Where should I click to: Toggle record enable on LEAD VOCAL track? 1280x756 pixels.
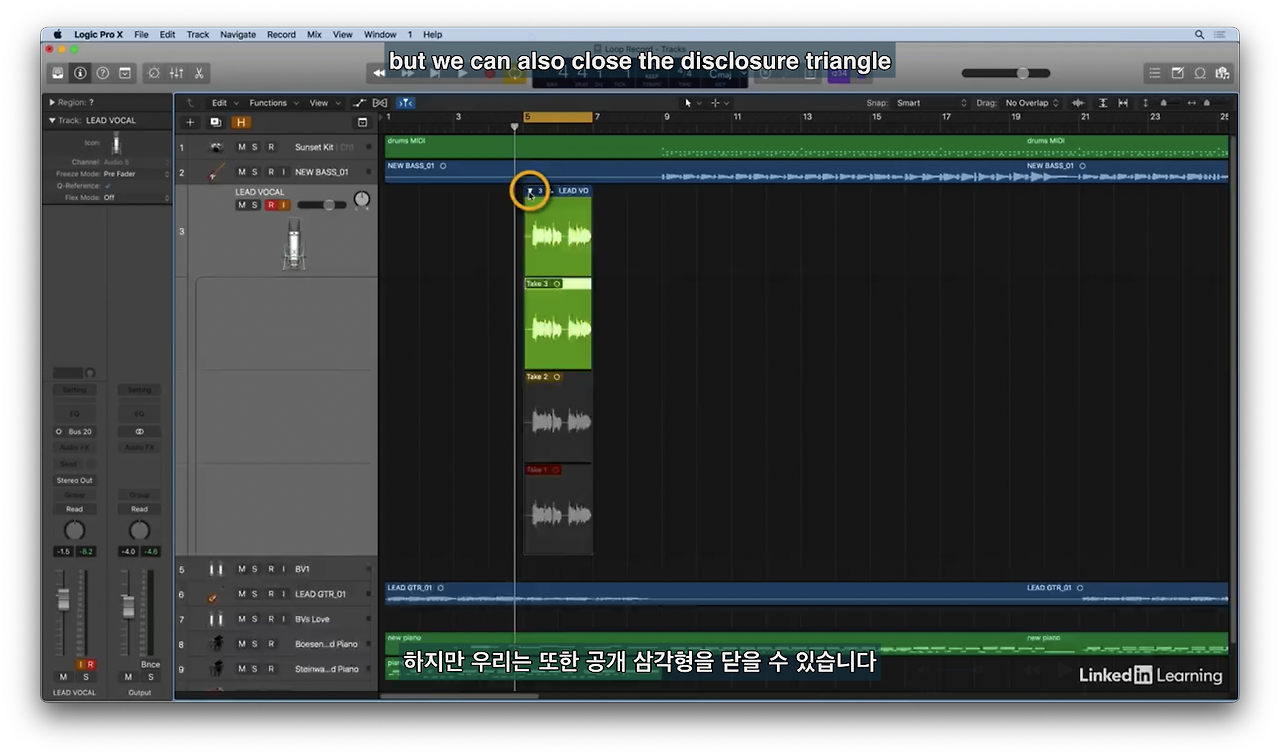(x=270, y=205)
